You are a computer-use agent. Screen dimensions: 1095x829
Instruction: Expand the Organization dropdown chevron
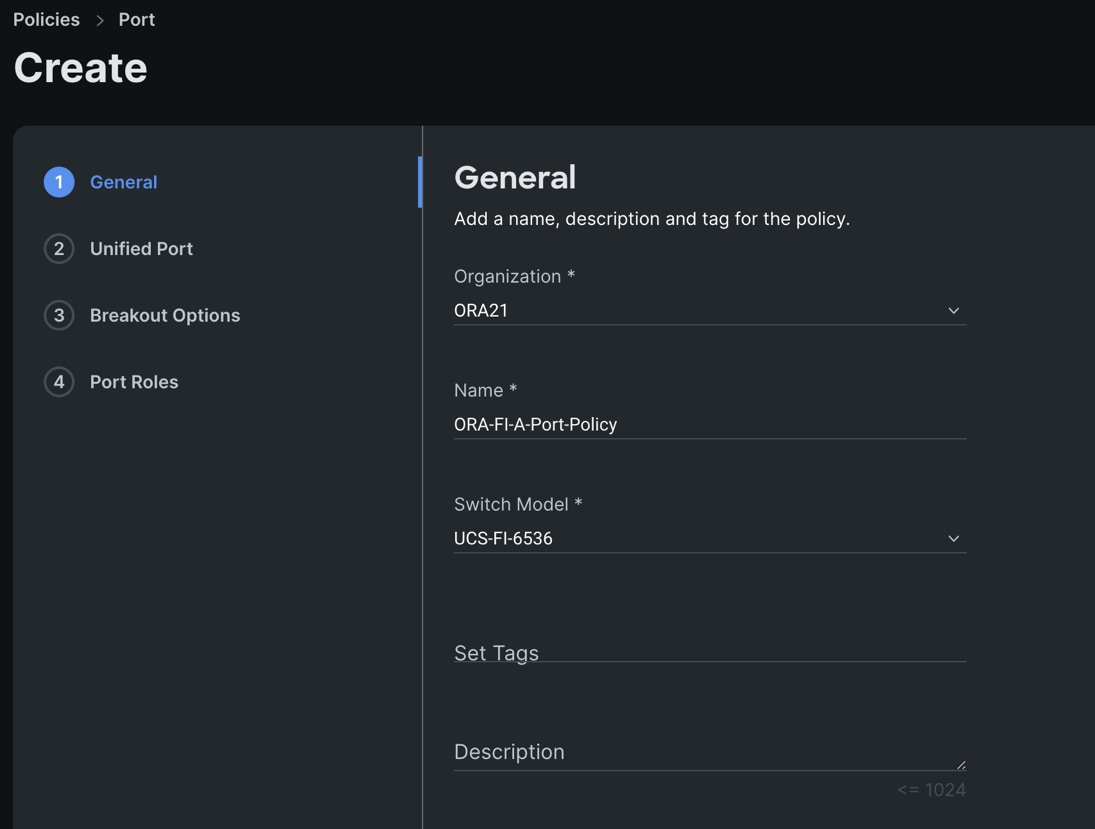(x=953, y=311)
